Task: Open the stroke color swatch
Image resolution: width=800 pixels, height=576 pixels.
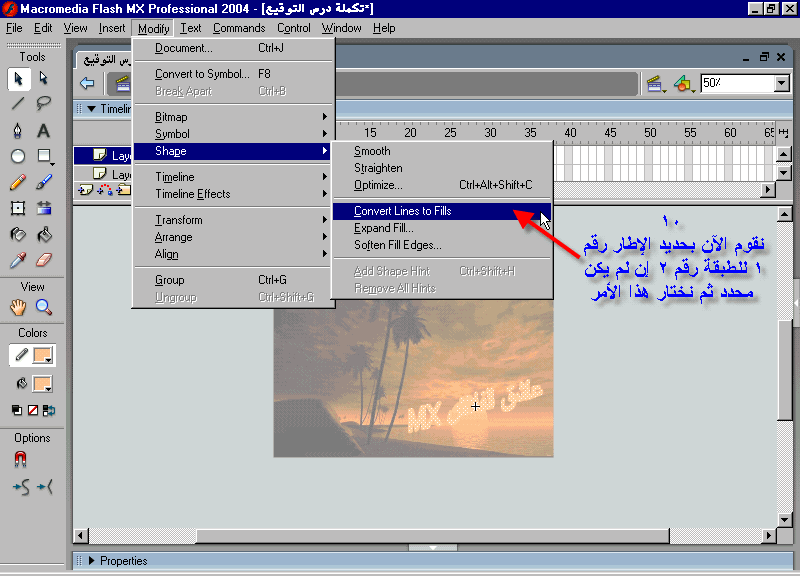Action: [x=43, y=355]
